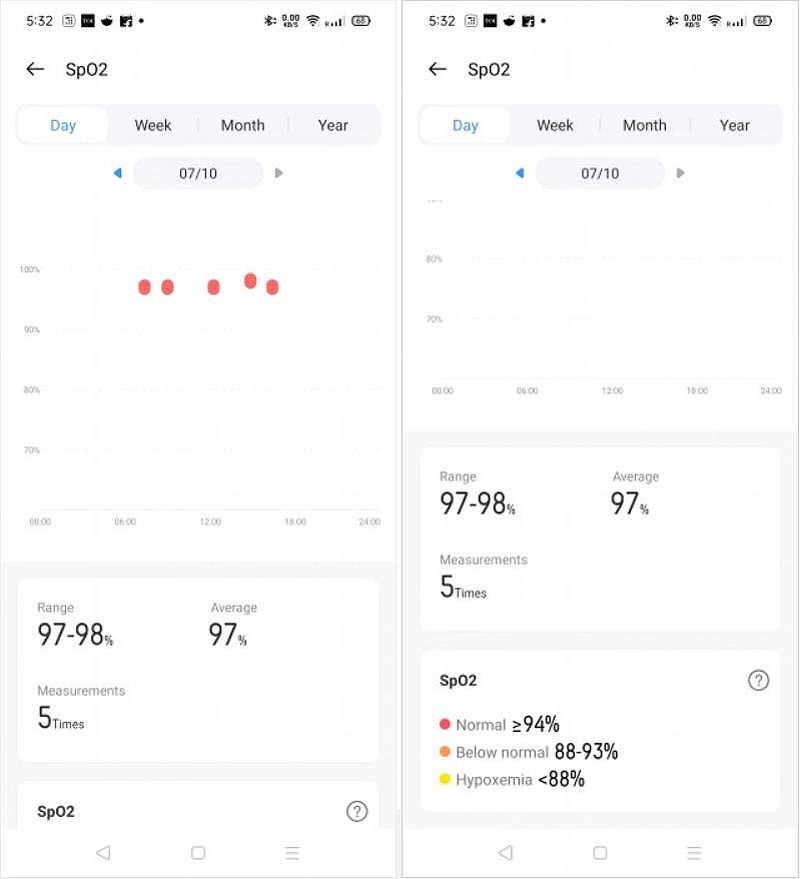Switch to the Month tab
Image resolution: width=800 pixels, height=879 pixels.
tap(243, 124)
